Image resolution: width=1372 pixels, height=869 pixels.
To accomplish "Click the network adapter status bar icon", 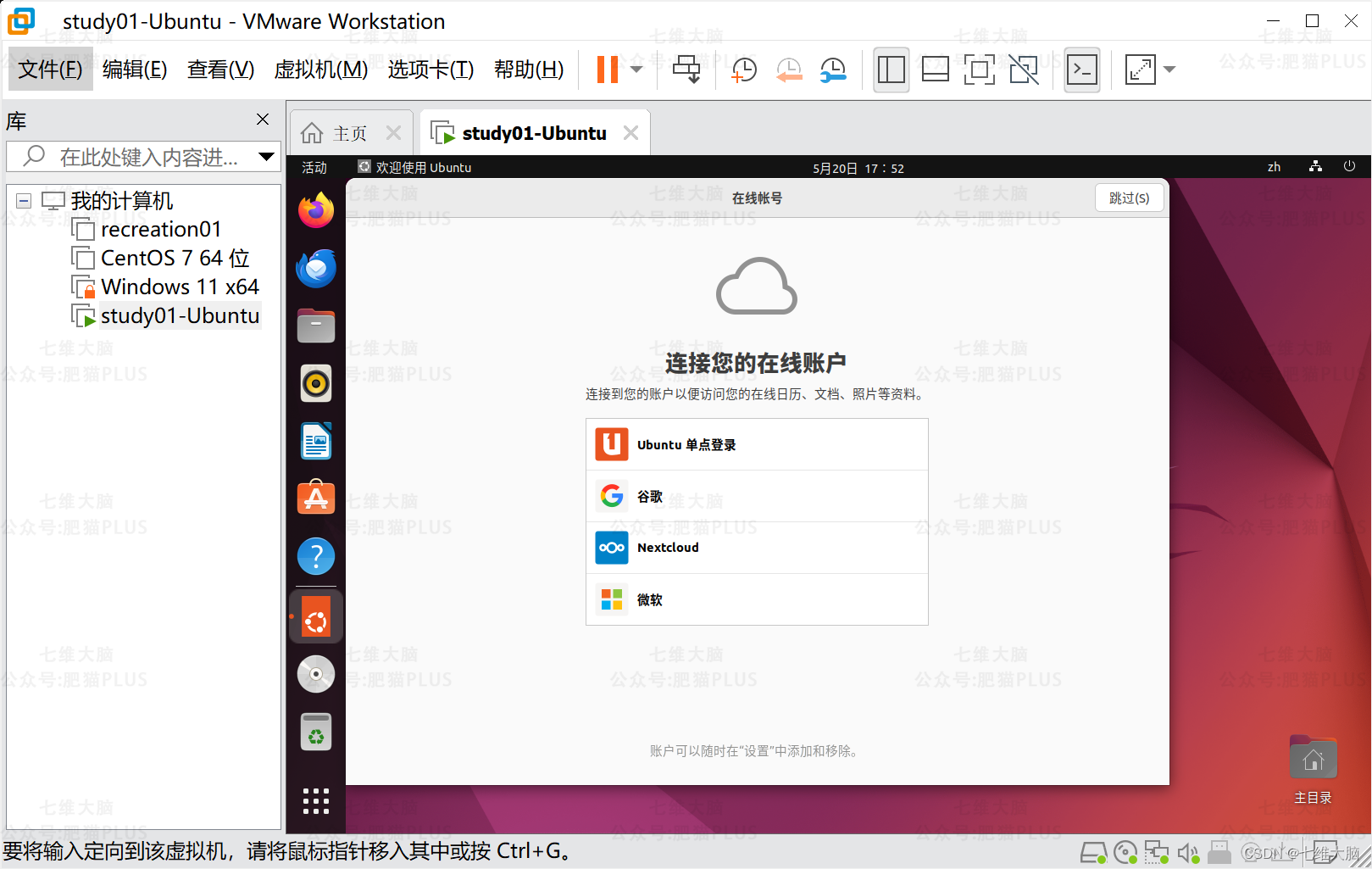I will point(1157,853).
